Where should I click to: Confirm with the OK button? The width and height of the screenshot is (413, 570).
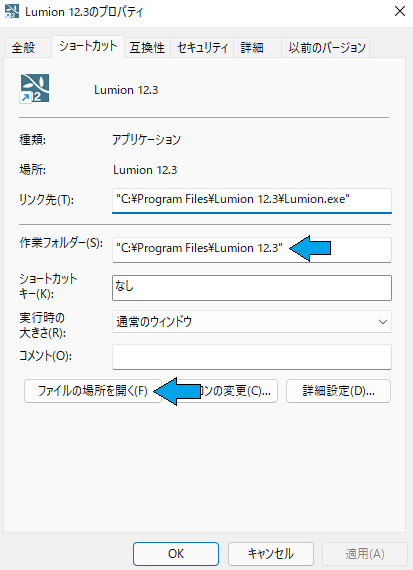pyautogui.click(x=176, y=554)
